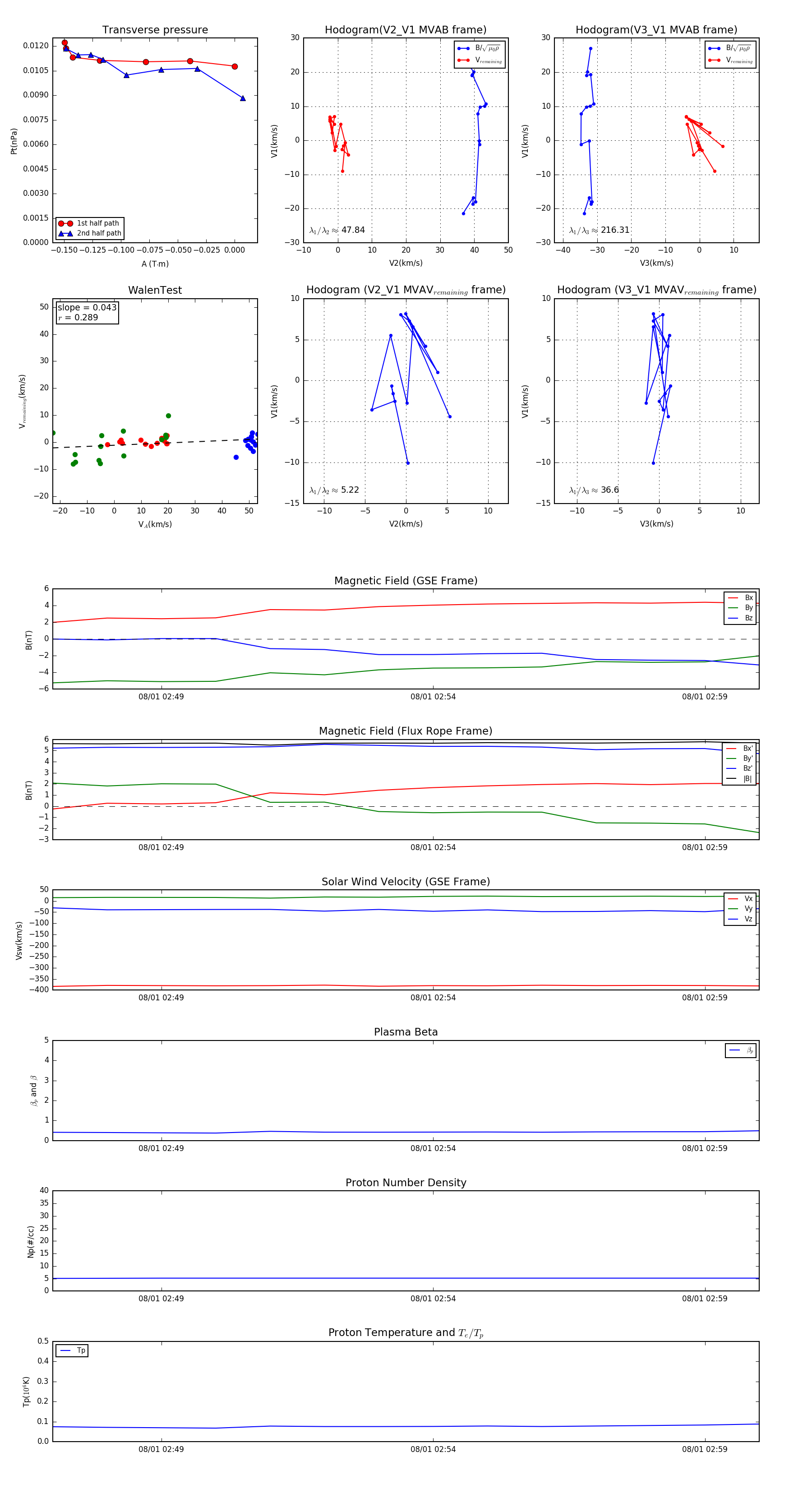This screenshot has width=812, height=1489.
Task: Click the λ1/λ2 ≈ 47.84 annotation
Action: coord(337,230)
